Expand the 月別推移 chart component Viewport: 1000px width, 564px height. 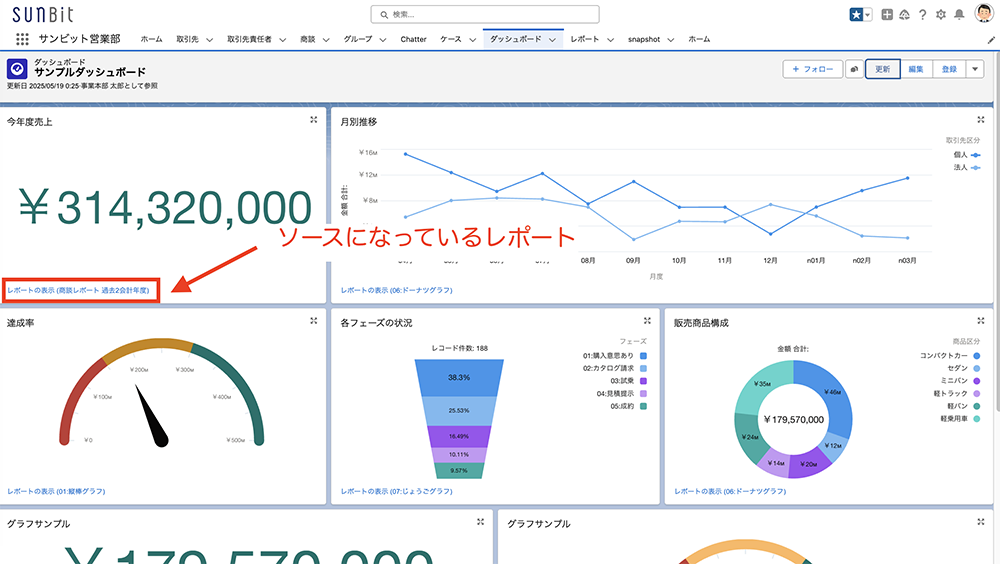click(x=981, y=119)
